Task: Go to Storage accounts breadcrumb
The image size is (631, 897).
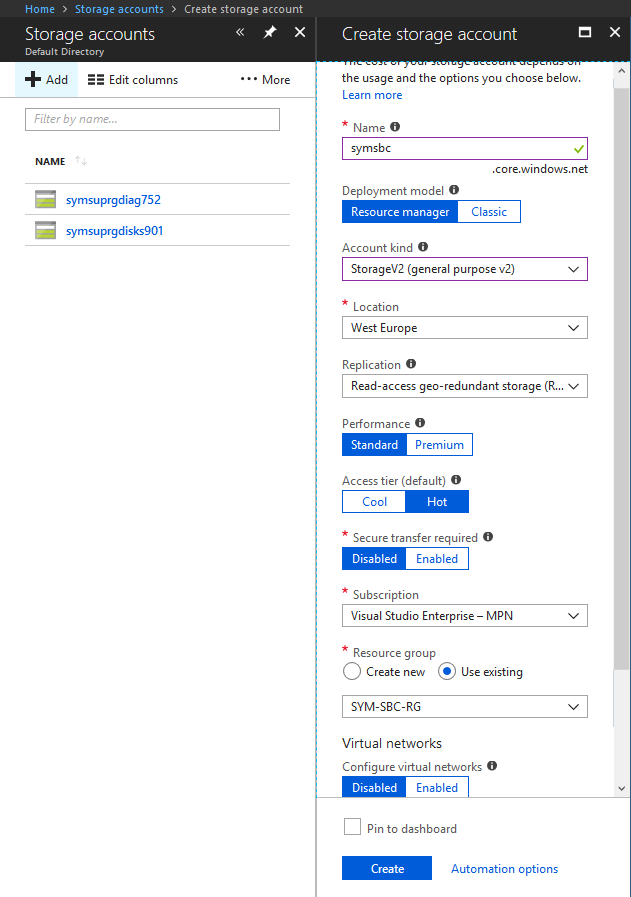Action: pyautogui.click(x=119, y=9)
